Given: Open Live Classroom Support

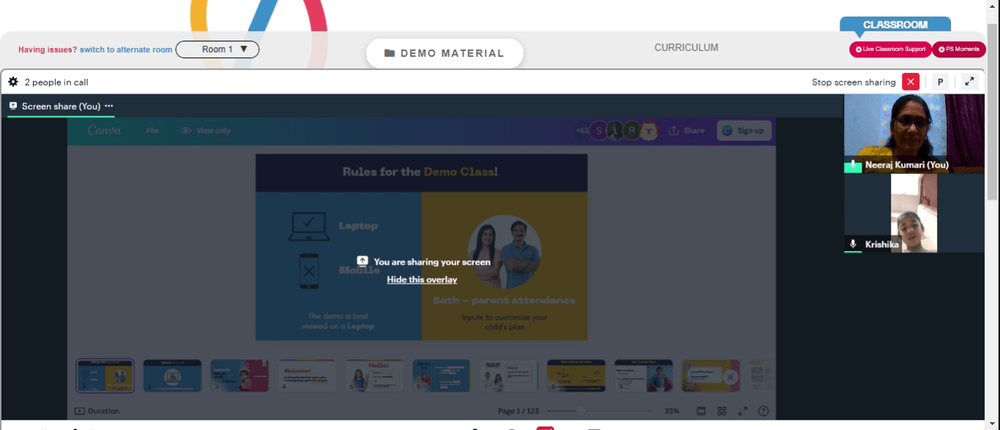Looking at the screenshot, I should pos(890,49).
